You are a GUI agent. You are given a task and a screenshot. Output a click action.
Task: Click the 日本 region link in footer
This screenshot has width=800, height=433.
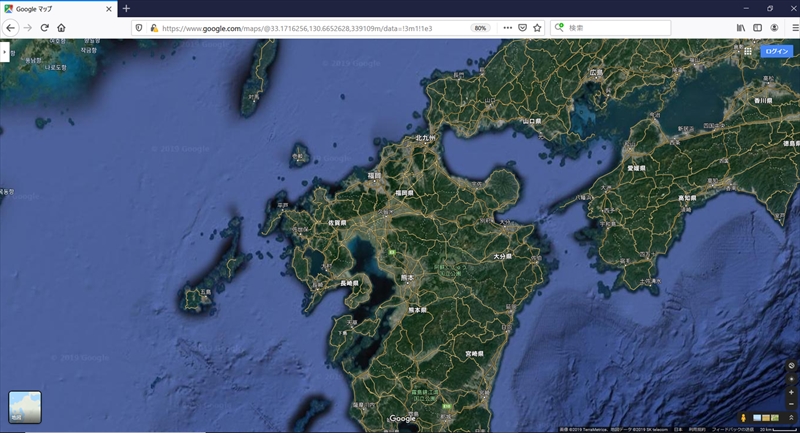678,429
